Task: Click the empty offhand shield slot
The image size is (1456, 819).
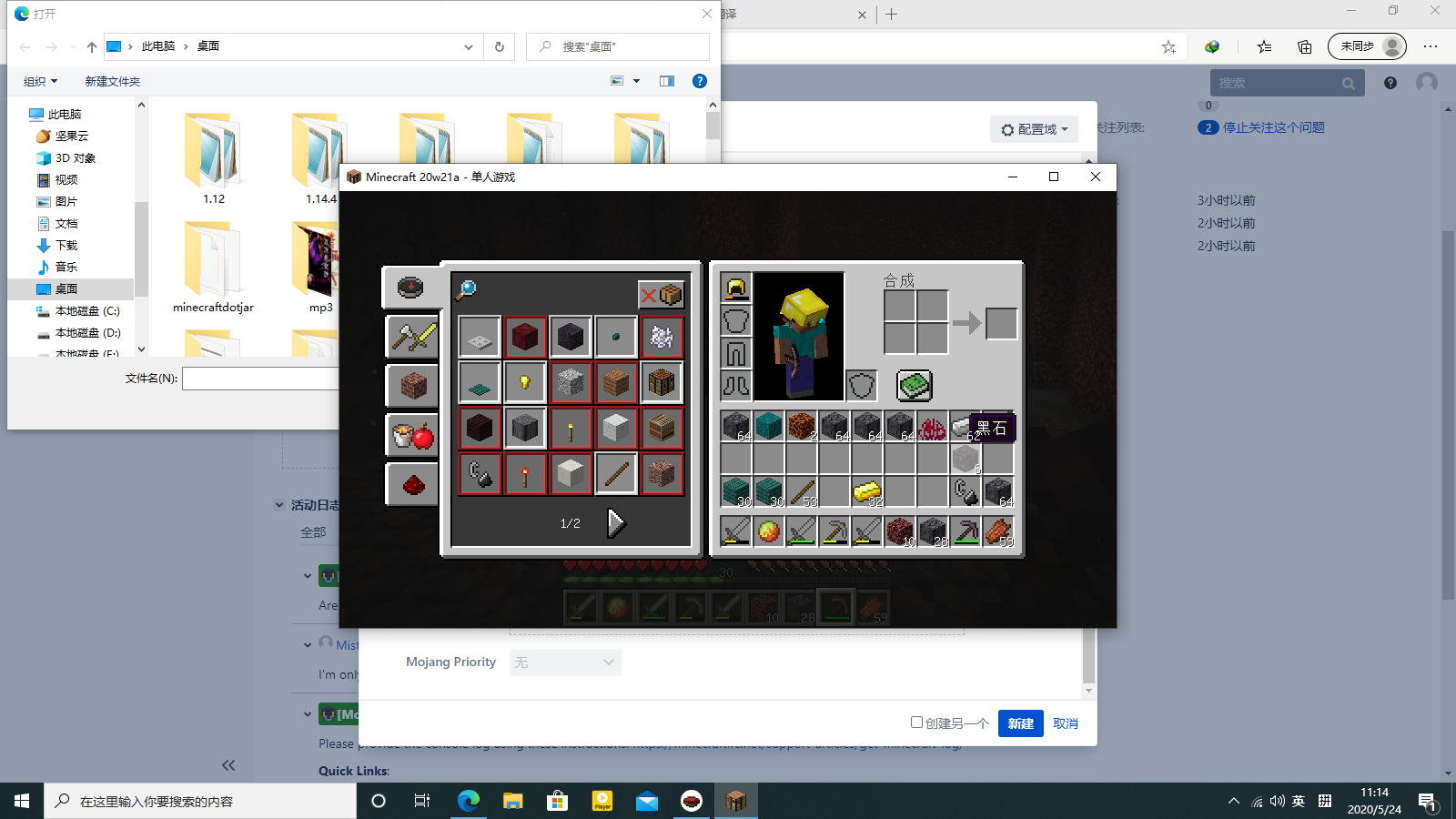Action: 861,386
